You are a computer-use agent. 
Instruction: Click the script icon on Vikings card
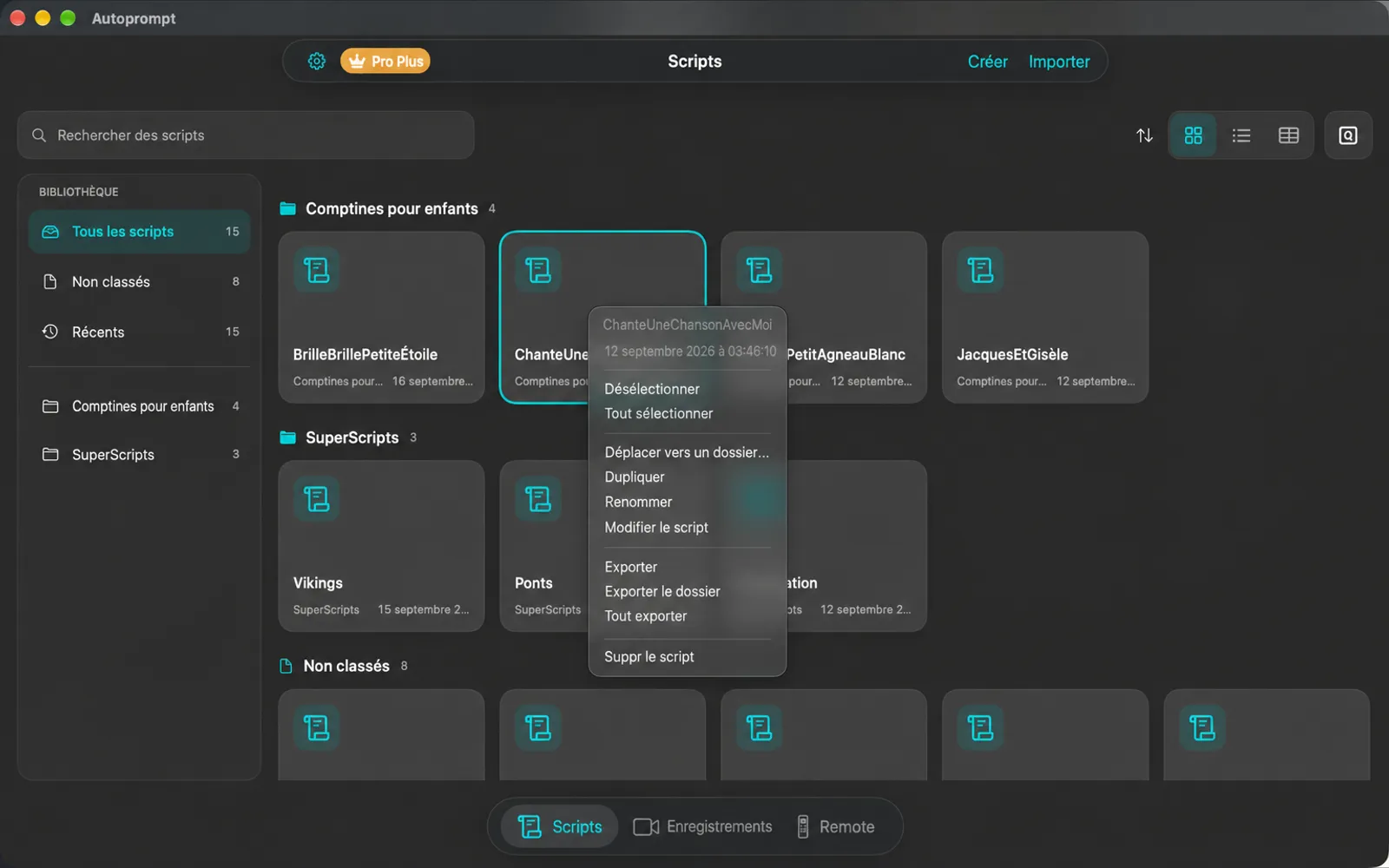click(x=317, y=499)
